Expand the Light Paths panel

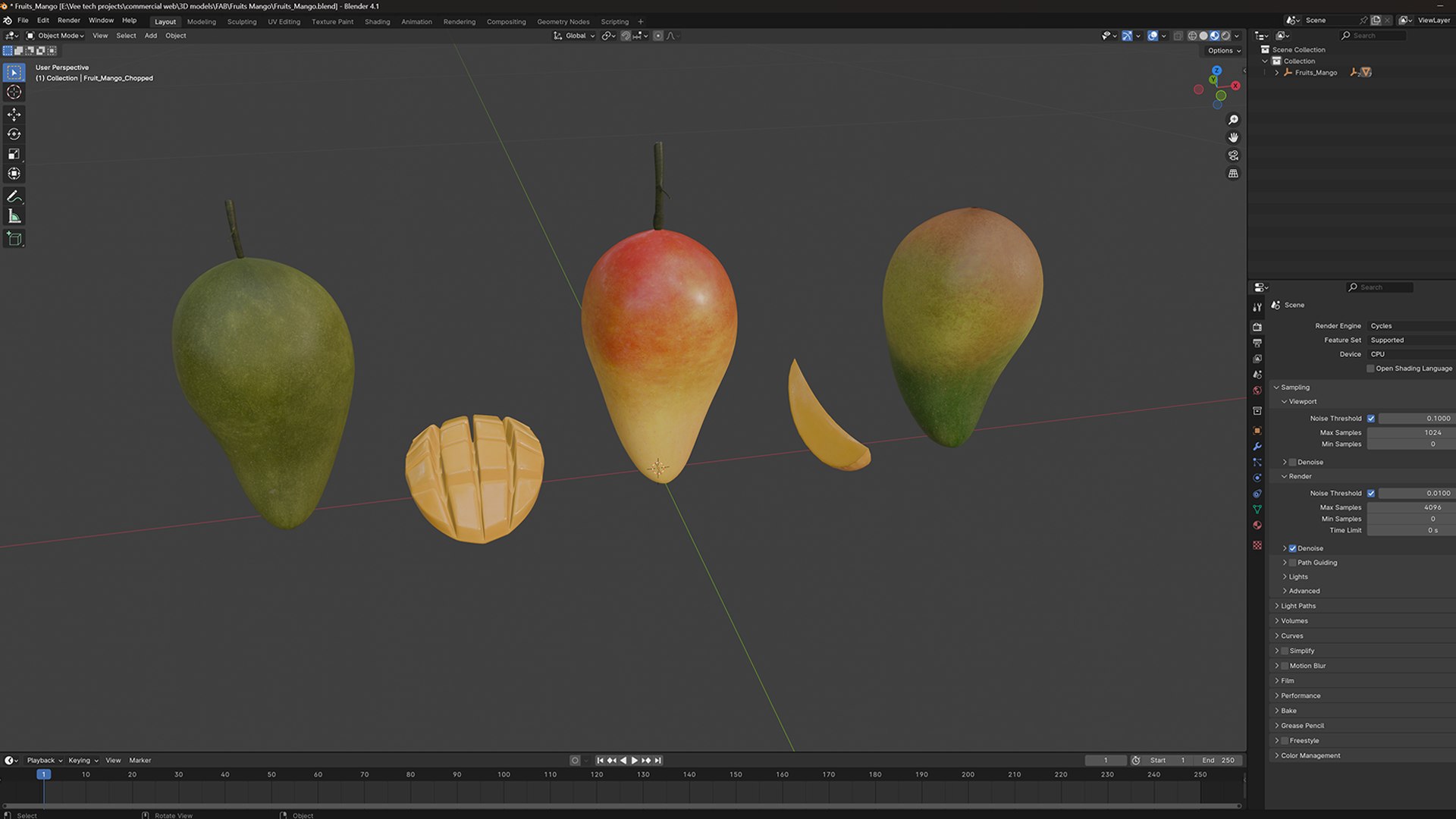(x=1298, y=606)
